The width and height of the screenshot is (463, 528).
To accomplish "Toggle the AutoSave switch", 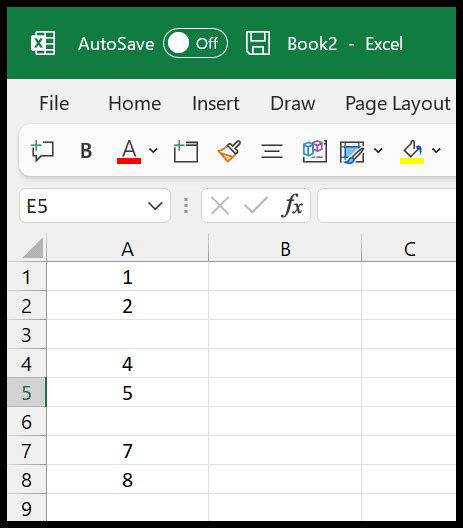I will 195,43.
